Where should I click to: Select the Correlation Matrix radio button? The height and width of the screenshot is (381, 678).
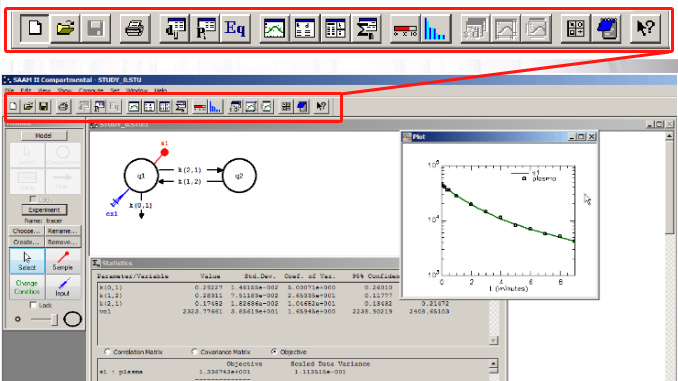[x=107, y=352]
